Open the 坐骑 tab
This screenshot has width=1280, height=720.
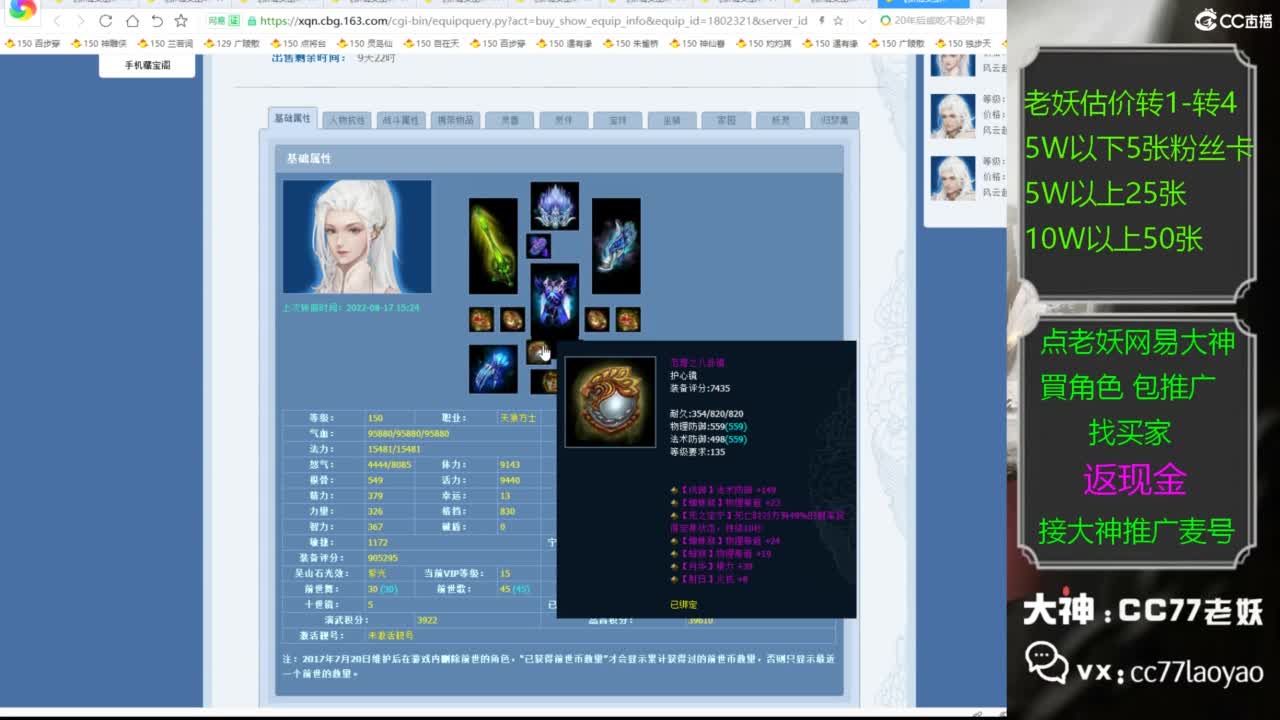(x=672, y=120)
